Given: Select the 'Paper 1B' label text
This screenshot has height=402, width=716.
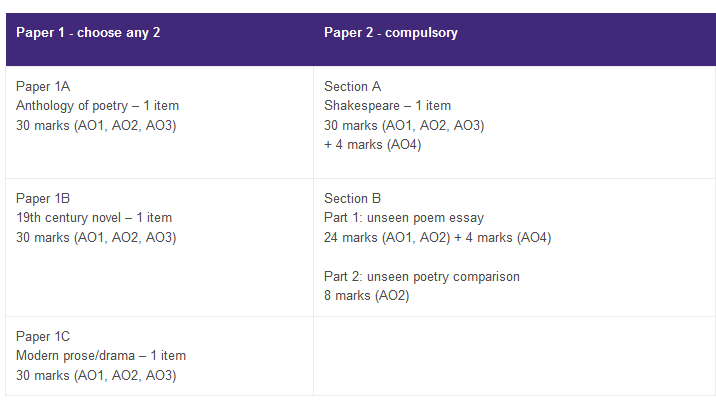Looking at the screenshot, I should point(43,199).
